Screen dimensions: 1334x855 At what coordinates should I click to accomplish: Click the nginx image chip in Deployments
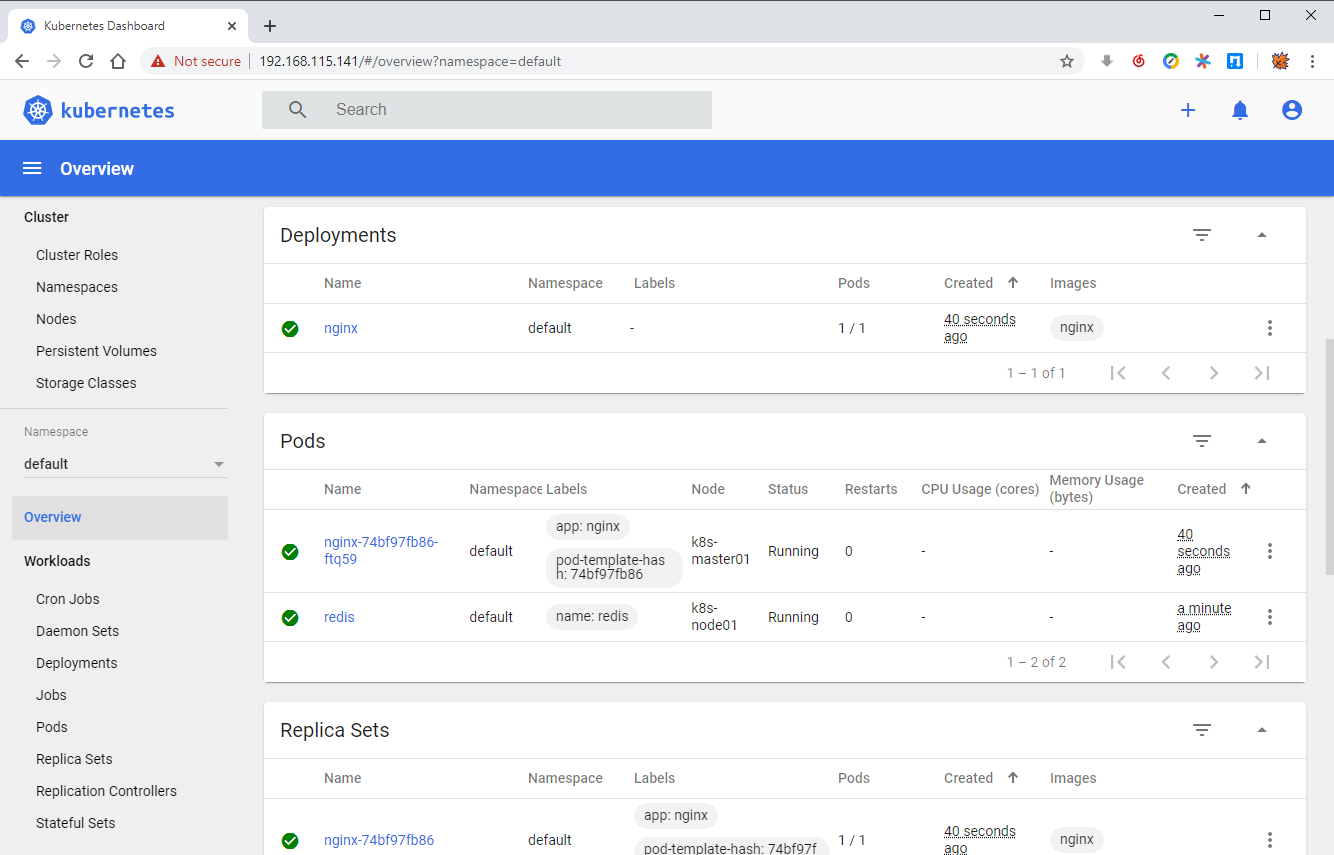click(1077, 328)
